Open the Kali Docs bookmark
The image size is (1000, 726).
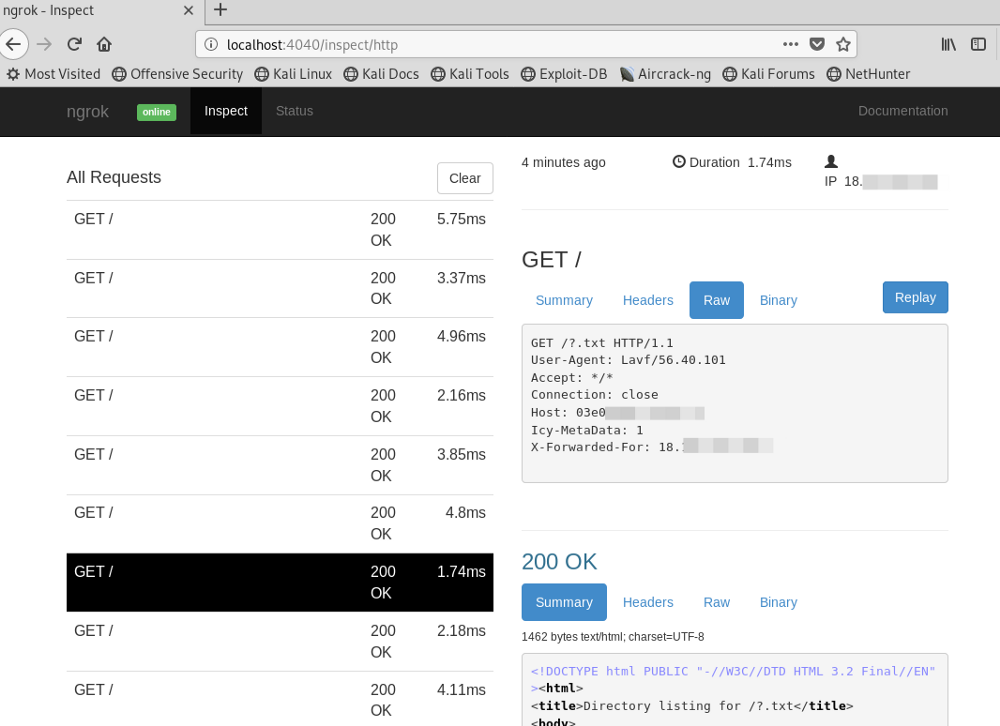click(x=381, y=74)
